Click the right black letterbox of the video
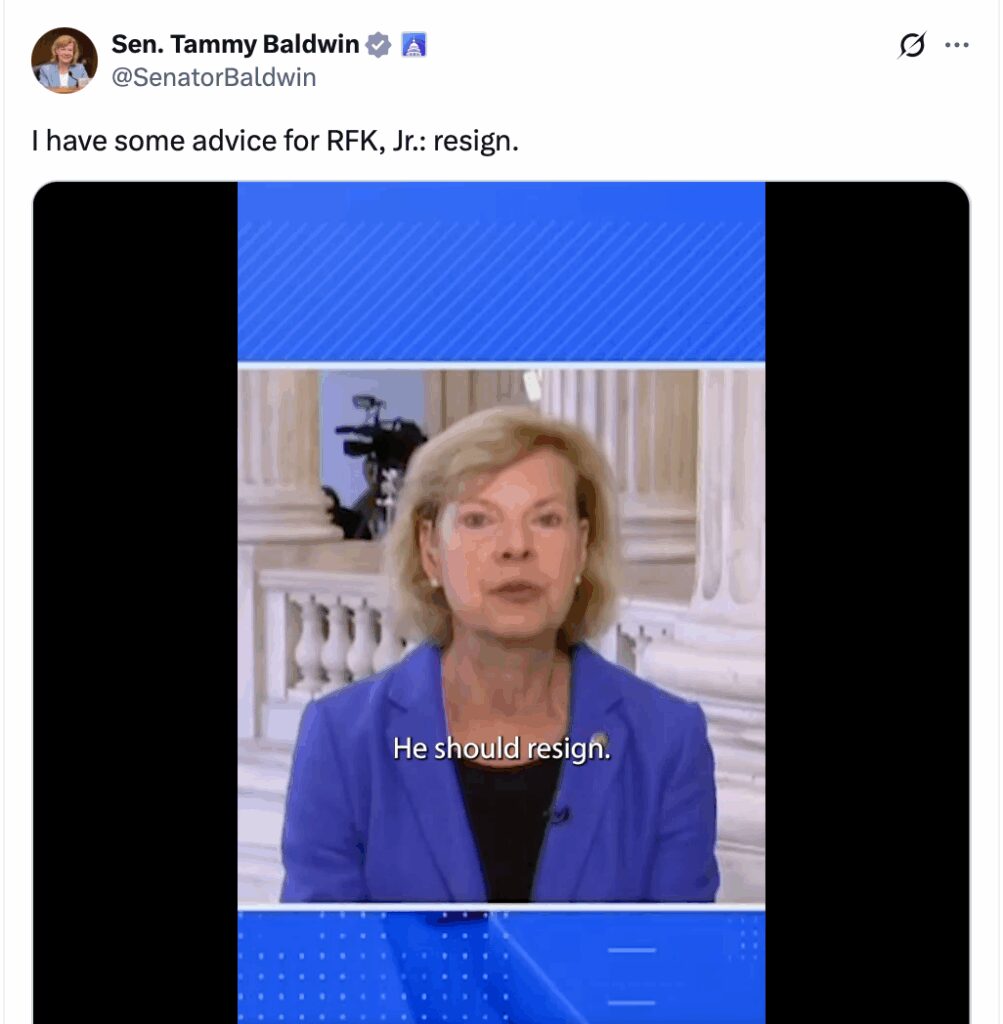 click(867, 602)
